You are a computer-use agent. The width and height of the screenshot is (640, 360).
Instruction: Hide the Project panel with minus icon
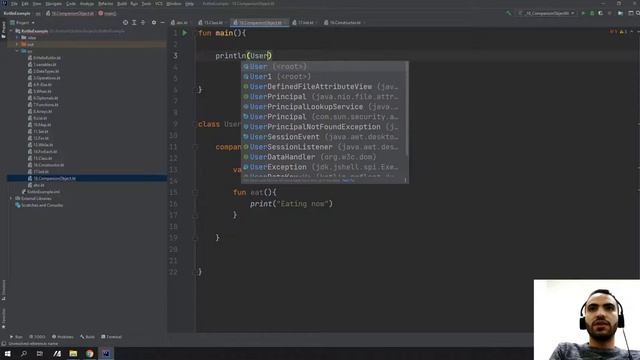point(162,22)
